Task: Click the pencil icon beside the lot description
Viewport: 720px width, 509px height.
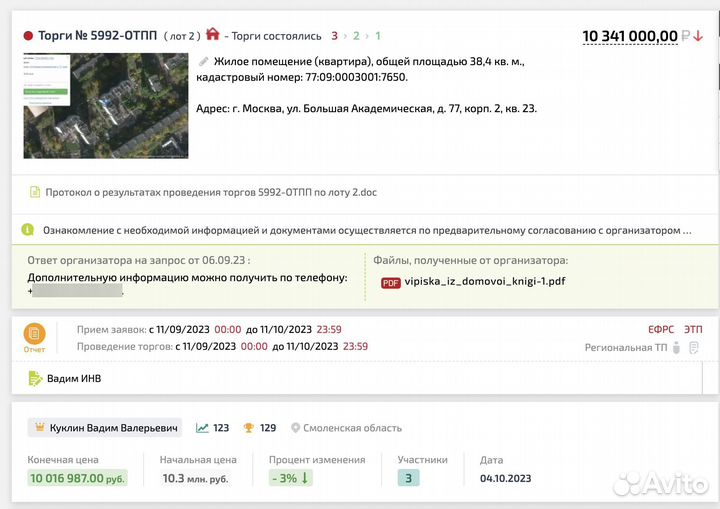Action: [204, 62]
